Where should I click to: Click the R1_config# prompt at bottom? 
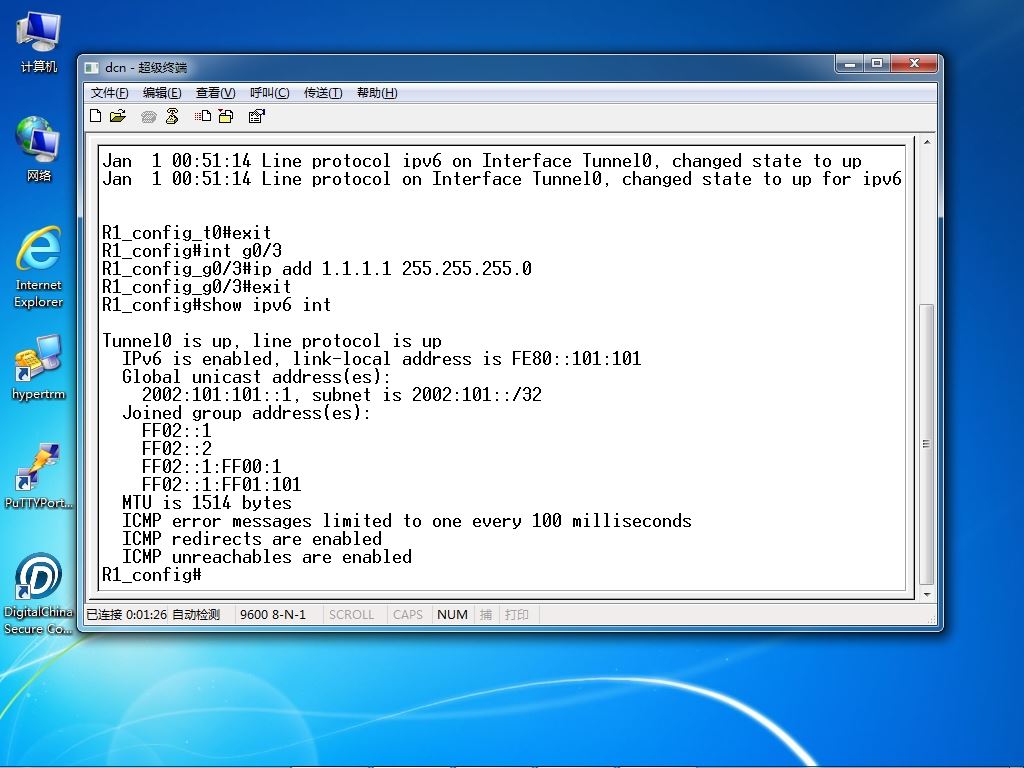(152, 575)
